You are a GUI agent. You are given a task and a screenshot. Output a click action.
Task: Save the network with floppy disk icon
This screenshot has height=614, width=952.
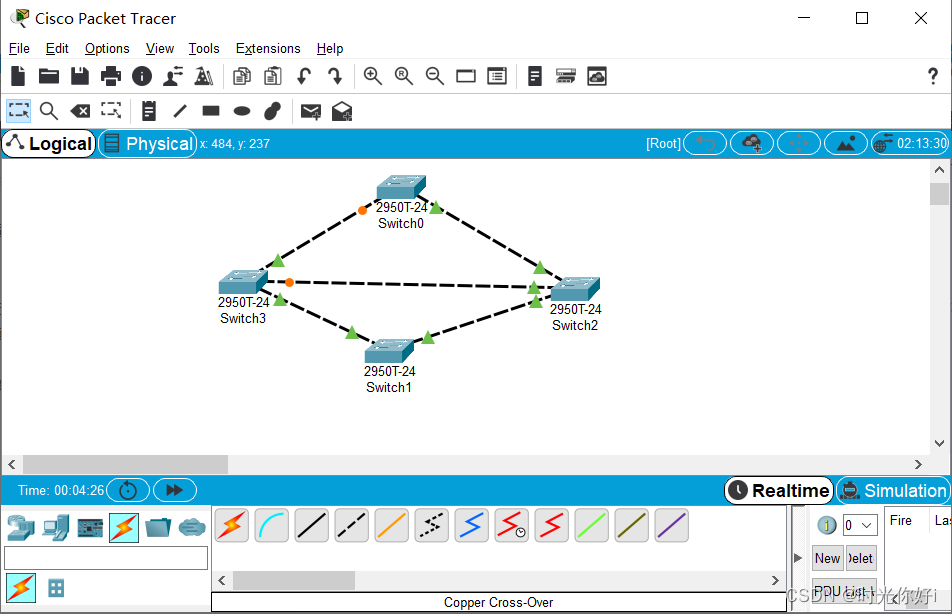pyautogui.click(x=80, y=77)
